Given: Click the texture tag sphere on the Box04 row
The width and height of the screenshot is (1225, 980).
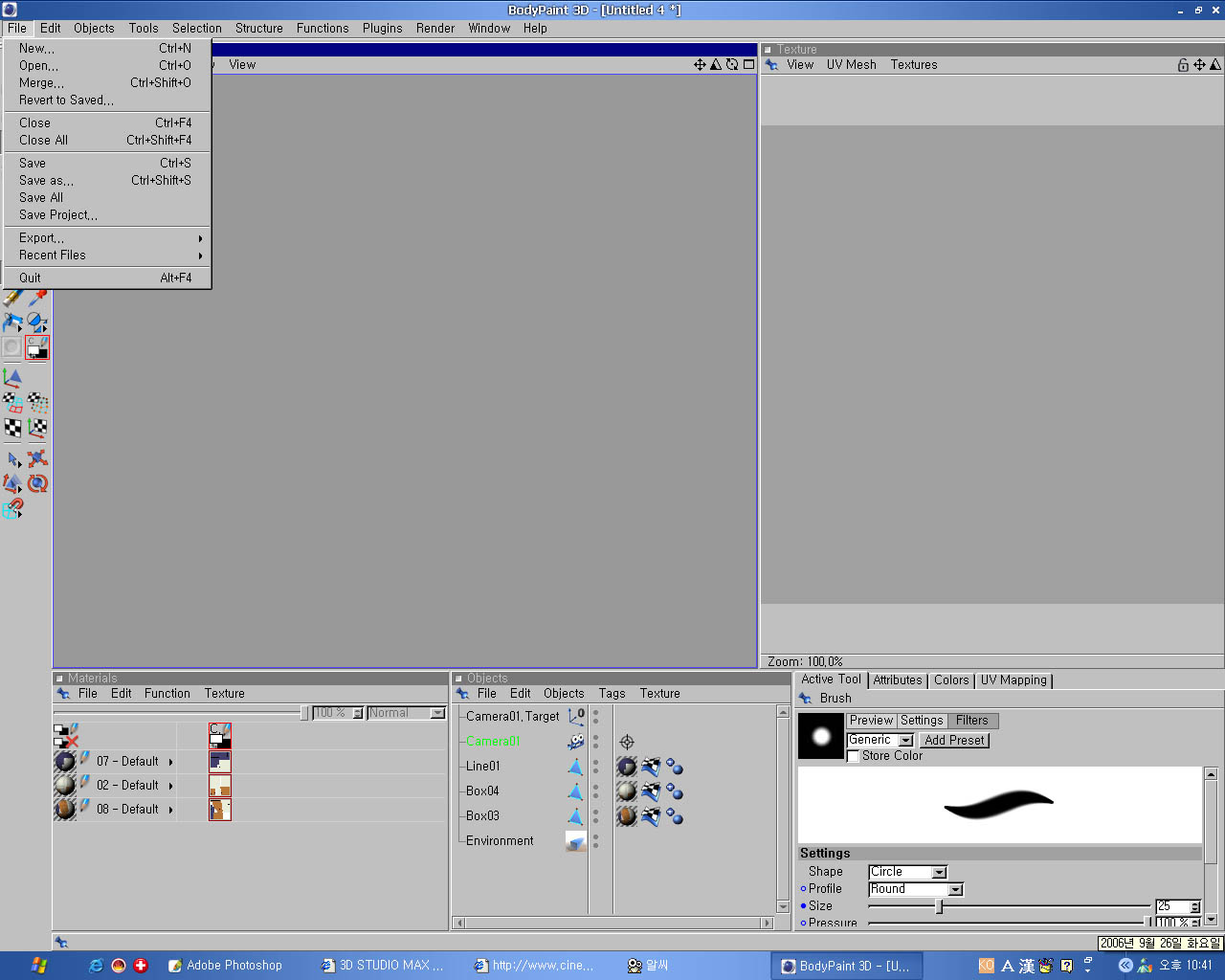Looking at the screenshot, I should (x=627, y=791).
